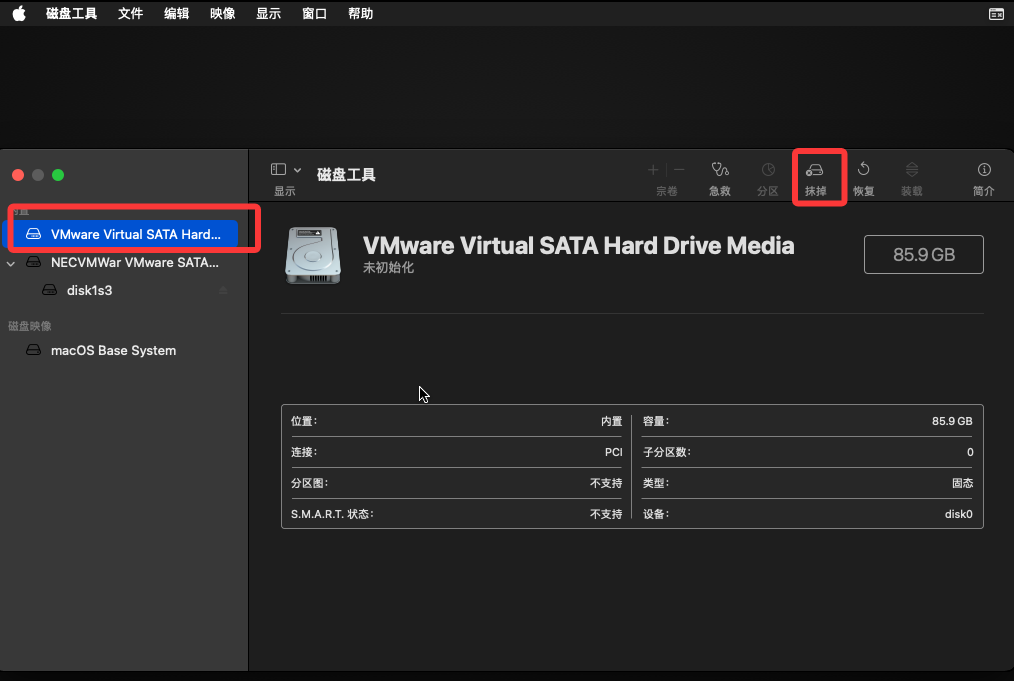Click the 分区图 row value 不支持
The image size is (1014, 681).
(606, 483)
